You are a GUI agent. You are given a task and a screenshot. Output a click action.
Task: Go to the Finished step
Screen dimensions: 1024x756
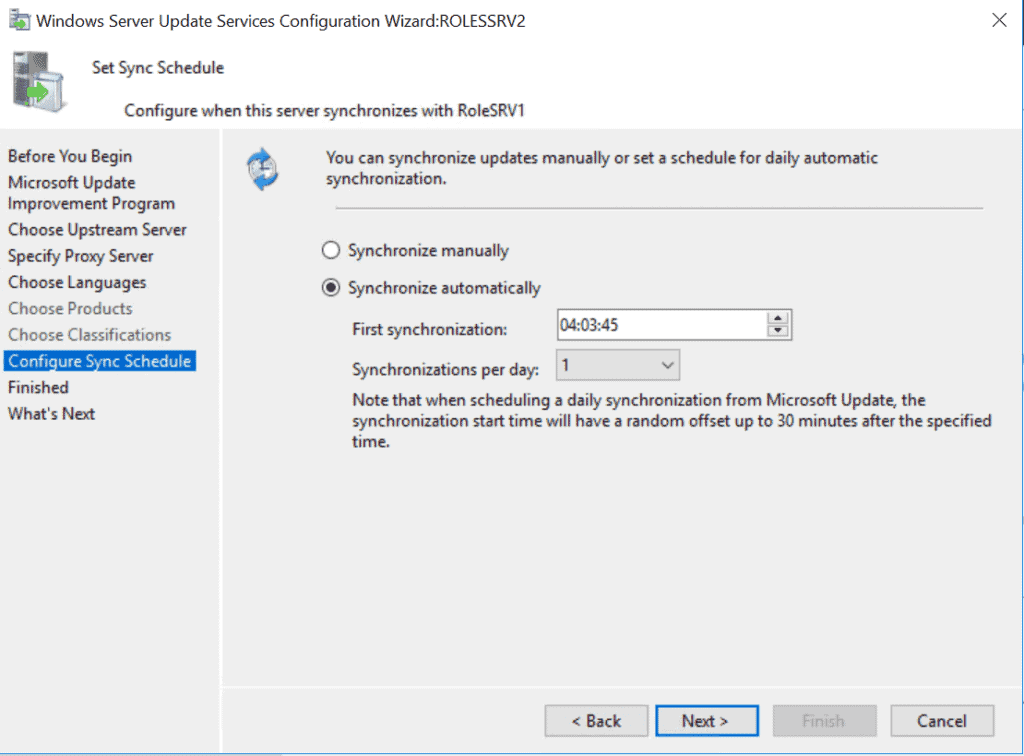pos(39,387)
